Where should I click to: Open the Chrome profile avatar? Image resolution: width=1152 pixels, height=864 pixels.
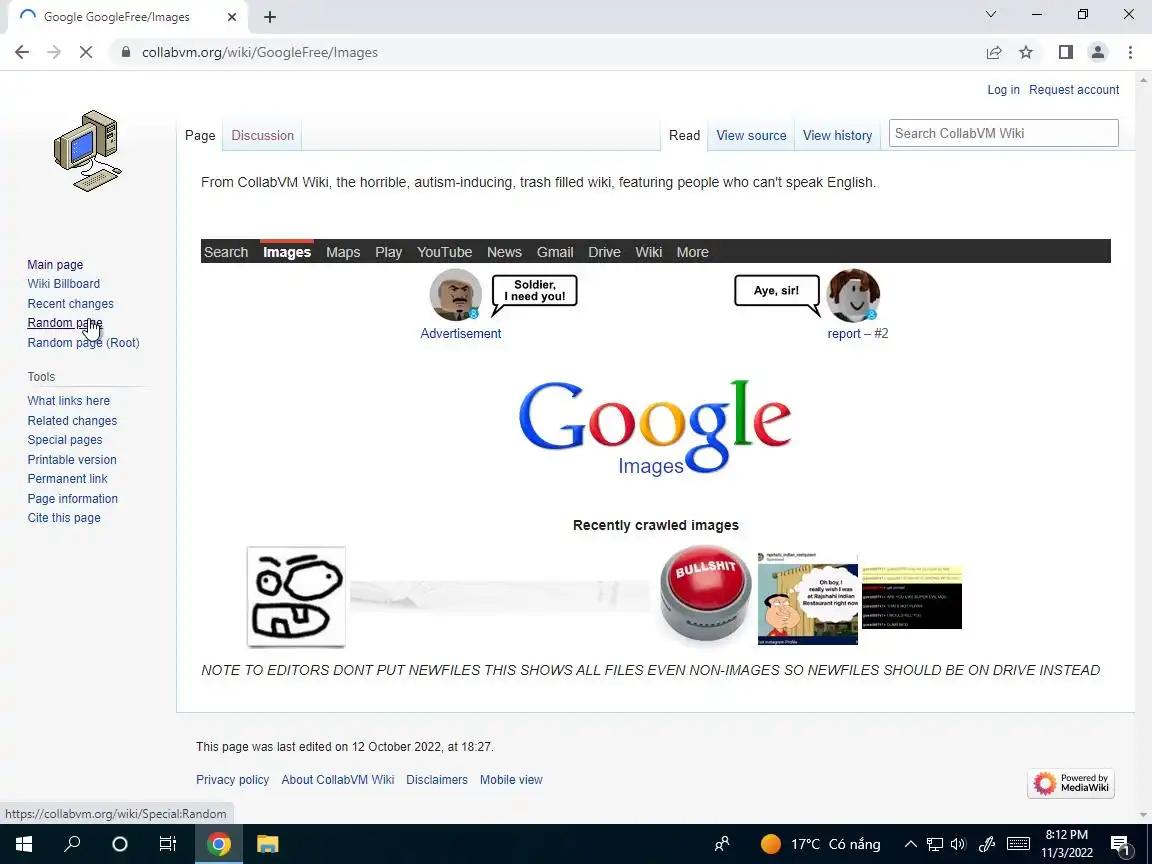pos(1098,52)
